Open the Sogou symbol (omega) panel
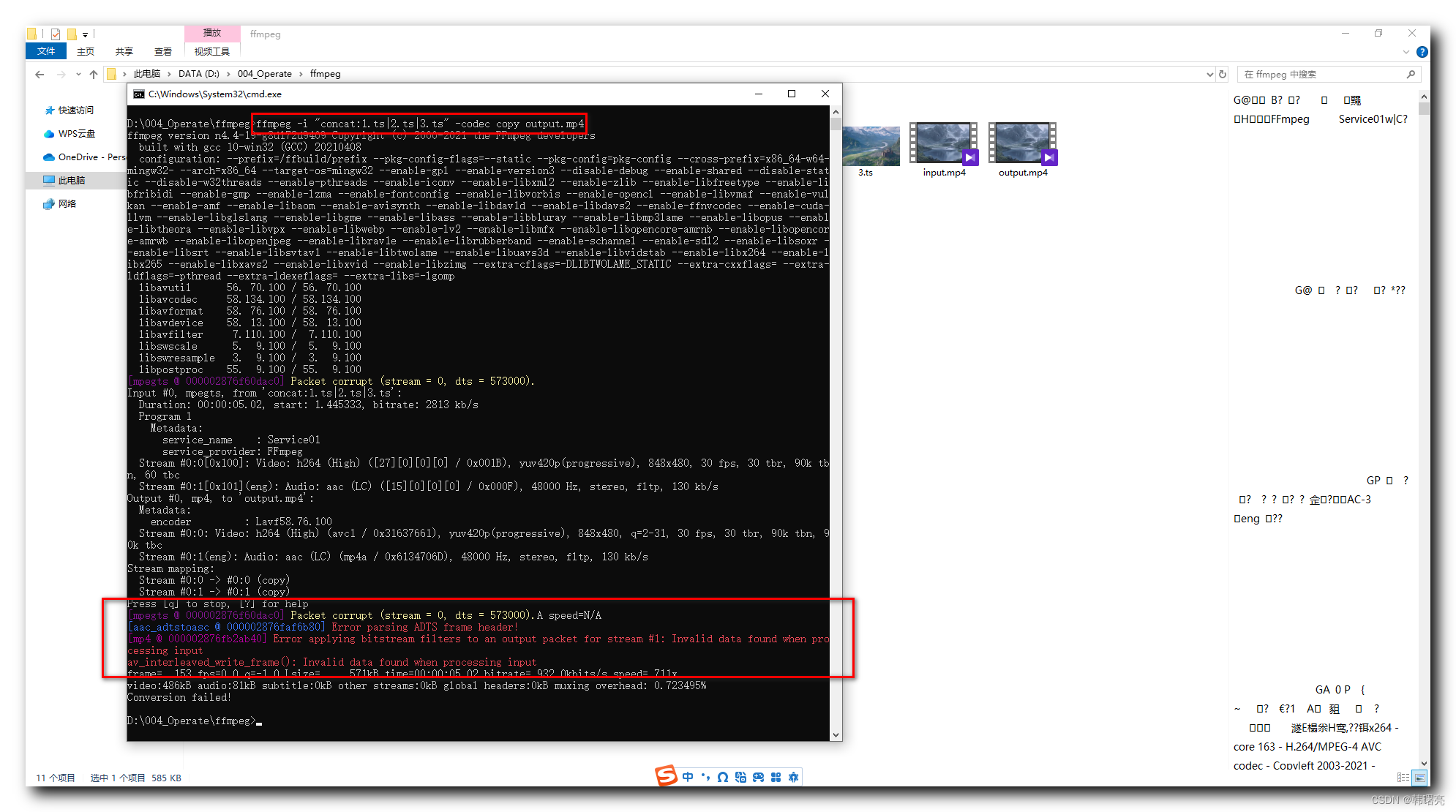Screen dimensions: 1456x812 723,777
